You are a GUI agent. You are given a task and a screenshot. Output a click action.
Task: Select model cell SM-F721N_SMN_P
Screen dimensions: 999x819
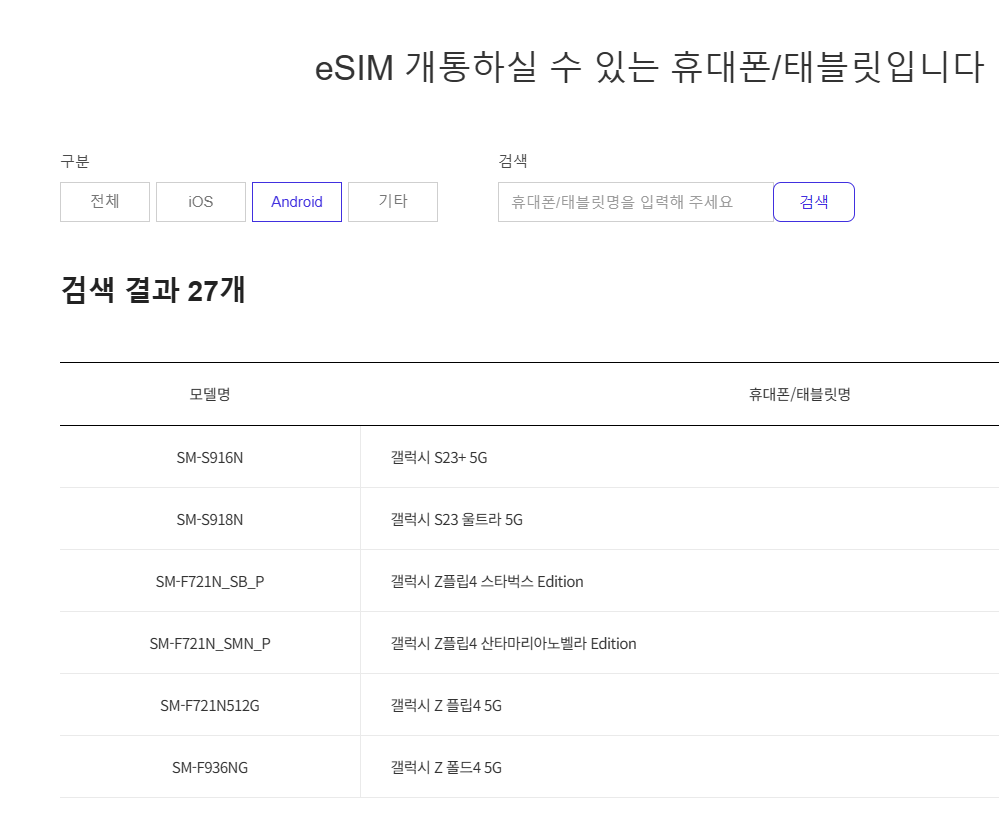[x=210, y=643]
